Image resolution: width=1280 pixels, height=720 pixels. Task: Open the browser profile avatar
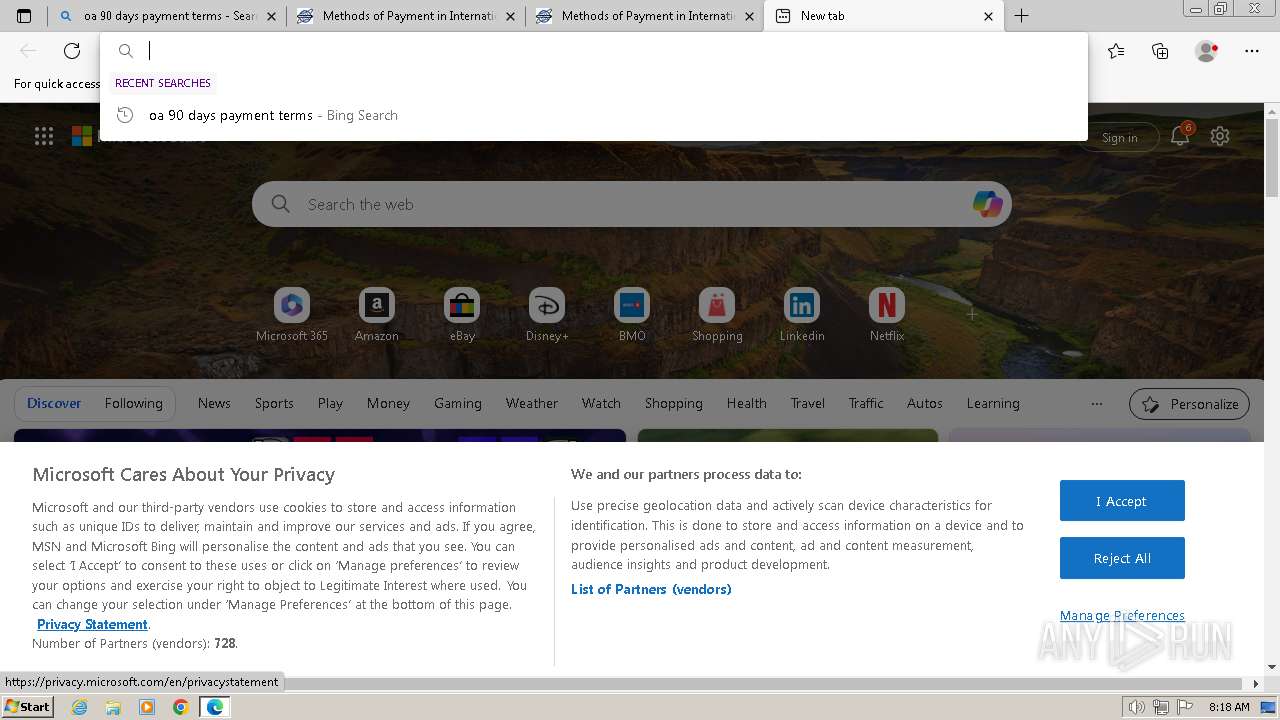pos(1206,51)
